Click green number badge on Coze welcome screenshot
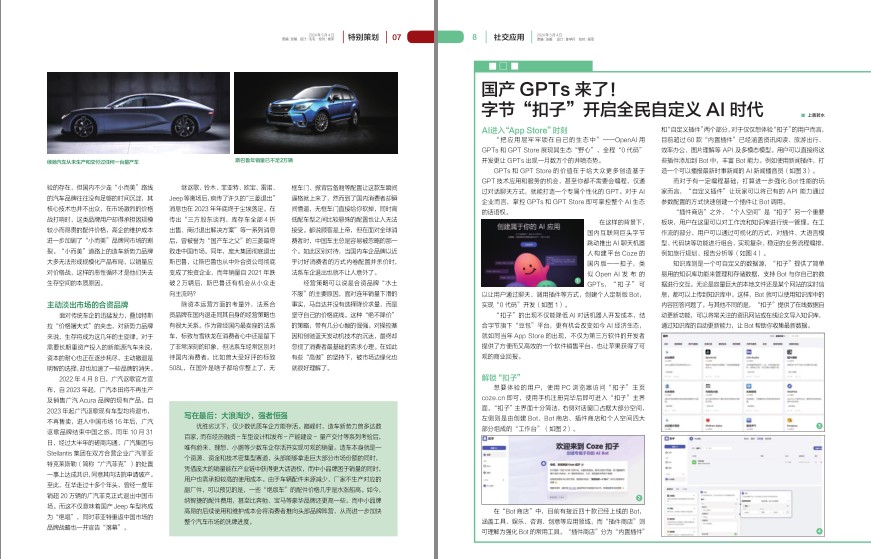 click(x=639, y=498)
